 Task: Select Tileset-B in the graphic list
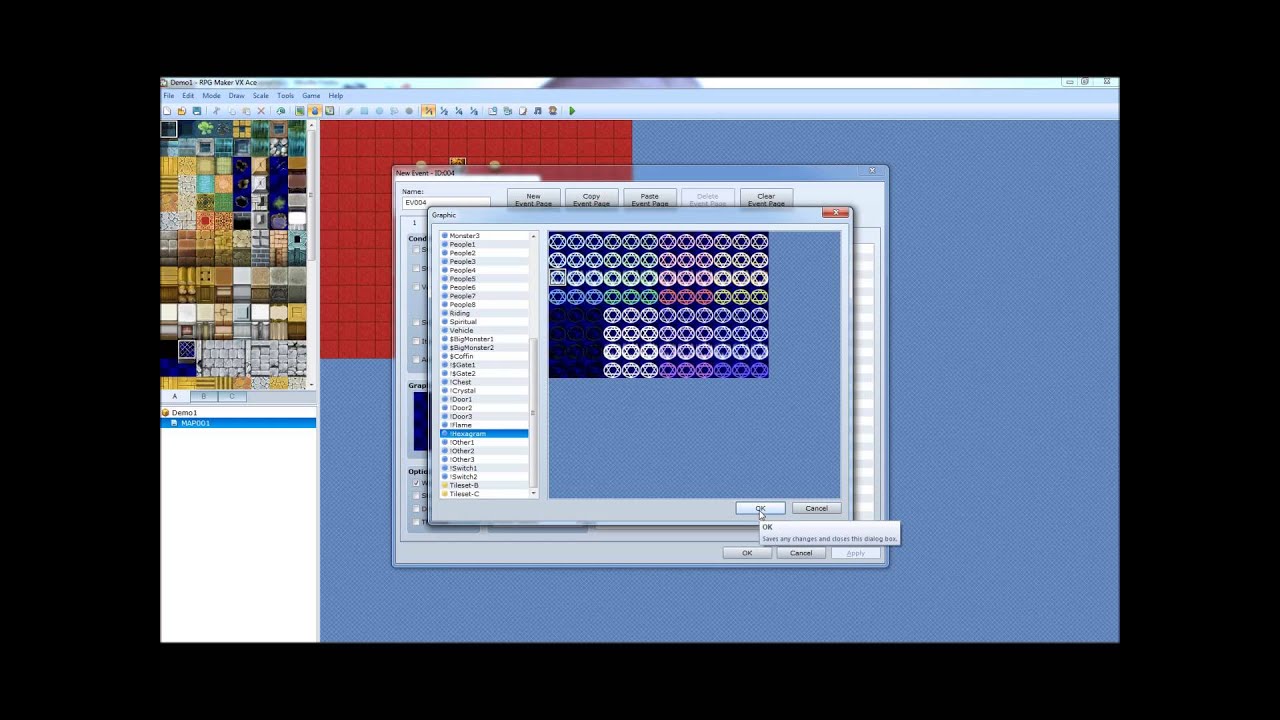point(485,485)
